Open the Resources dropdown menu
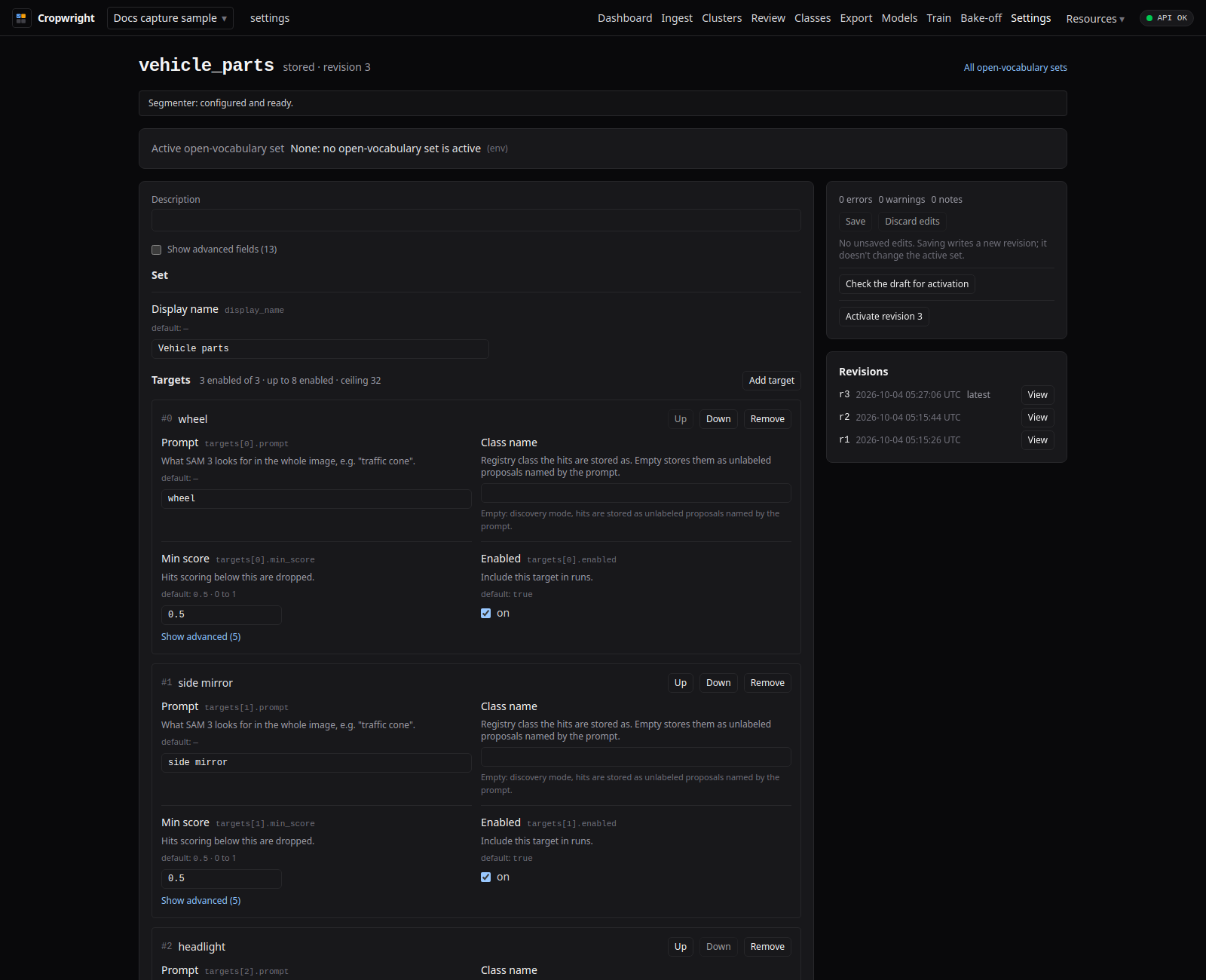Viewport: 1206px width, 980px height. click(x=1095, y=19)
